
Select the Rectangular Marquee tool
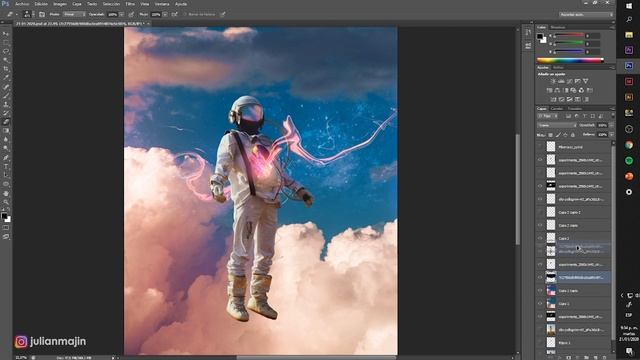6,42
